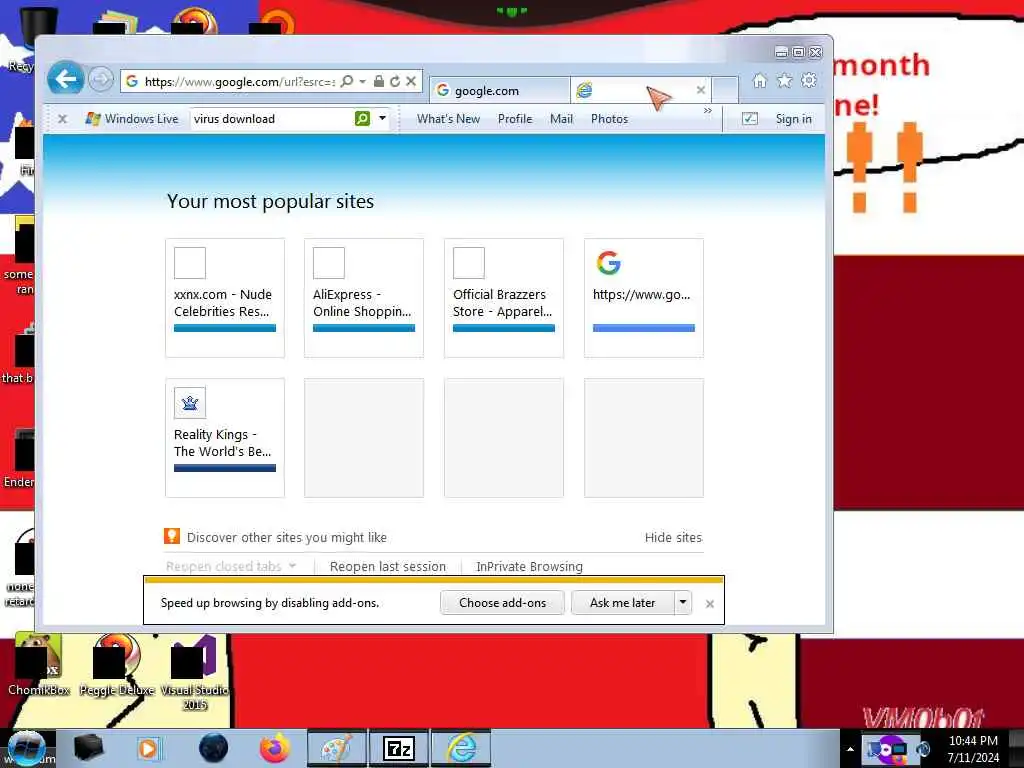Dismiss the add-ons notification bar
The height and width of the screenshot is (768, 1024).
click(x=710, y=604)
